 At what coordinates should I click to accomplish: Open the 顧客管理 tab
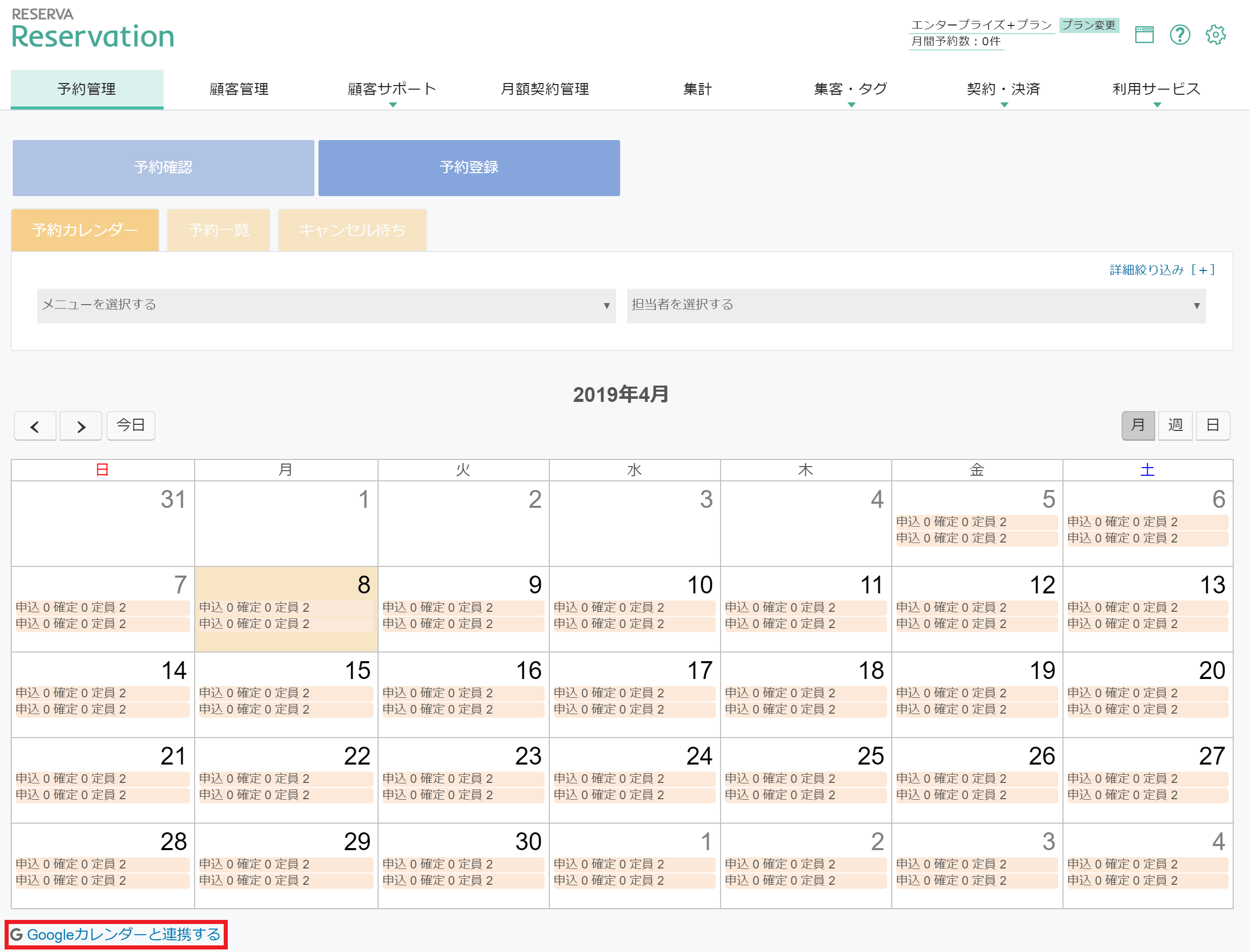click(x=239, y=90)
